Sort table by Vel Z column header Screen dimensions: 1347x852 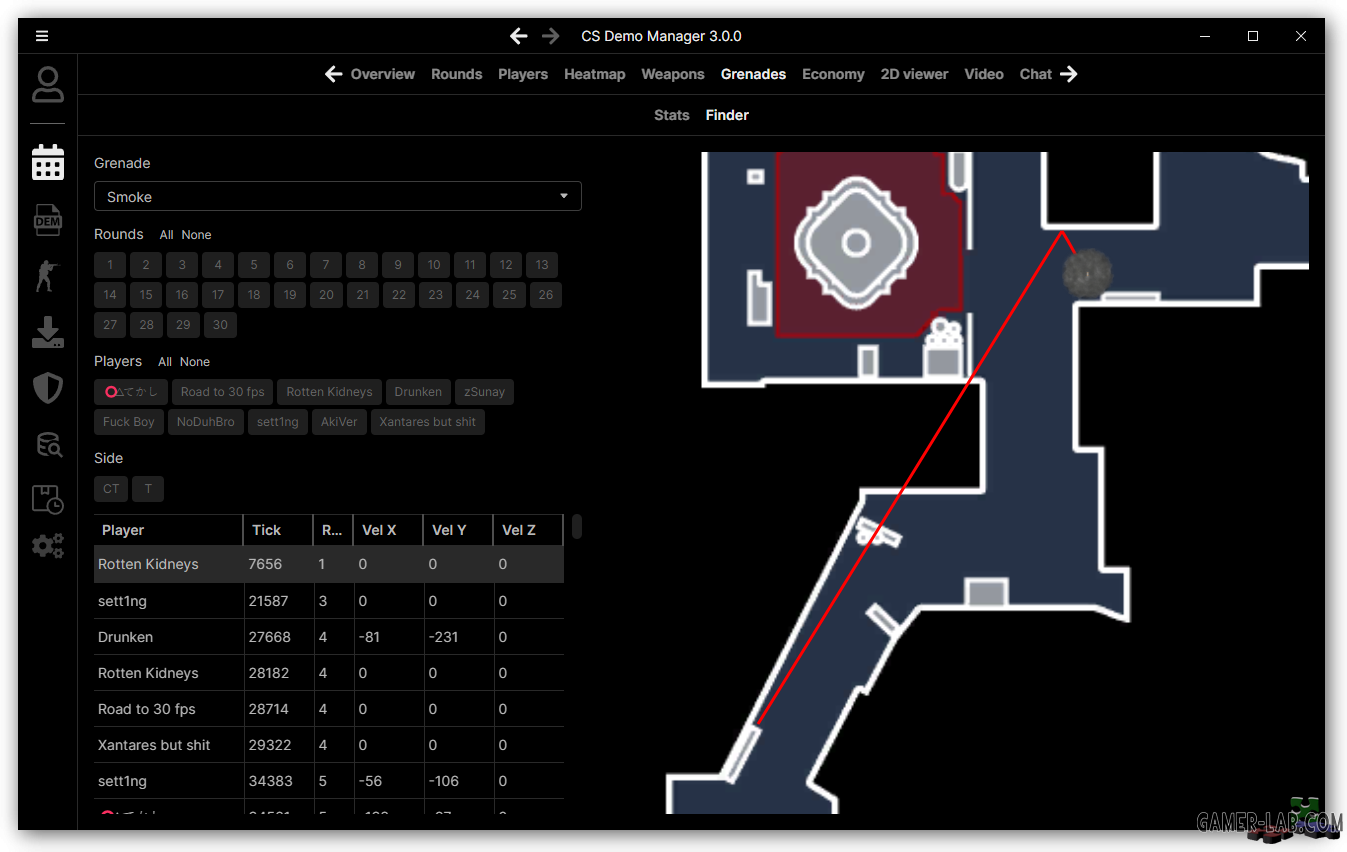[x=528, y=530]
